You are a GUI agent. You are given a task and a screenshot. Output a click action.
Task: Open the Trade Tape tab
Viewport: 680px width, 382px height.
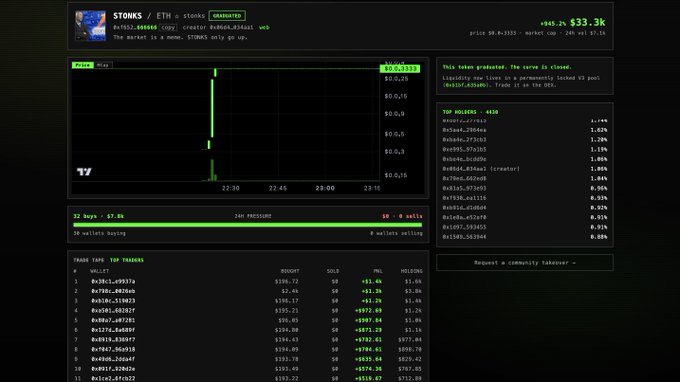[88, 260]
